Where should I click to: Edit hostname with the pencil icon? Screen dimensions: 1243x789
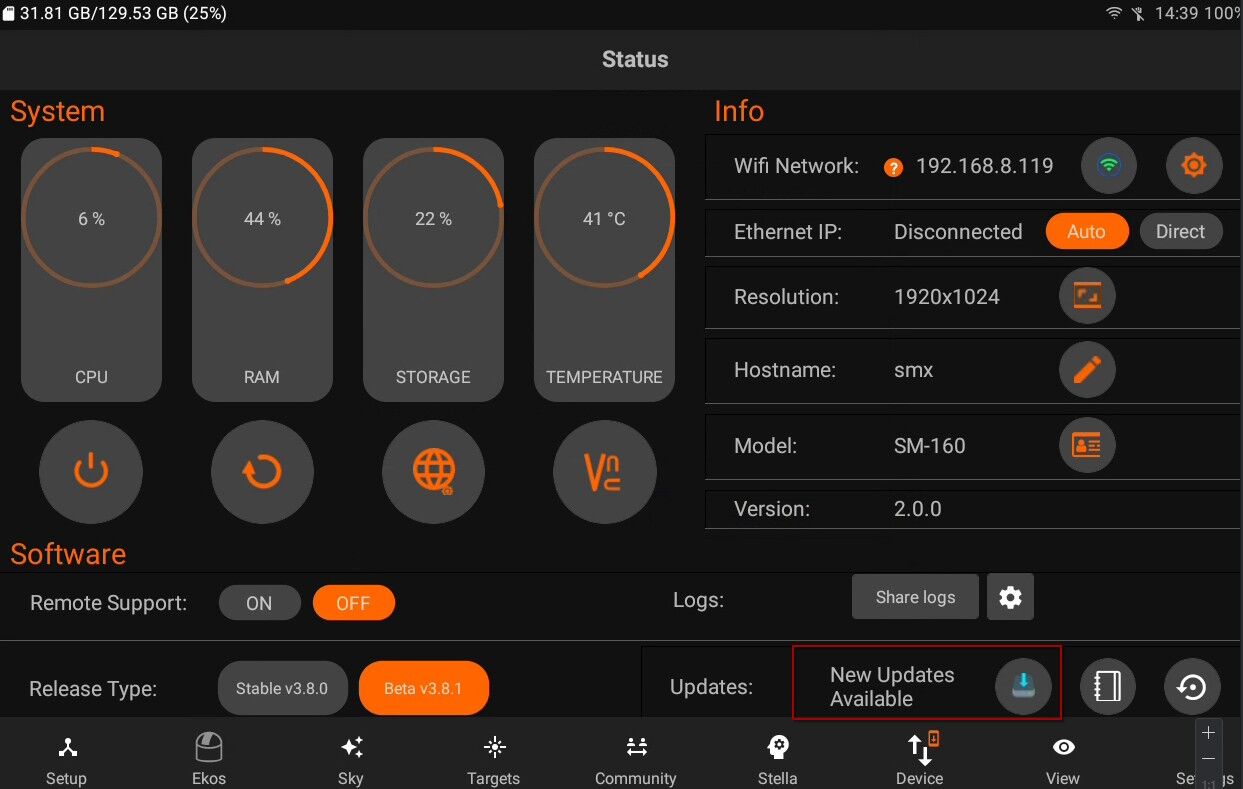click(1087, 369)
